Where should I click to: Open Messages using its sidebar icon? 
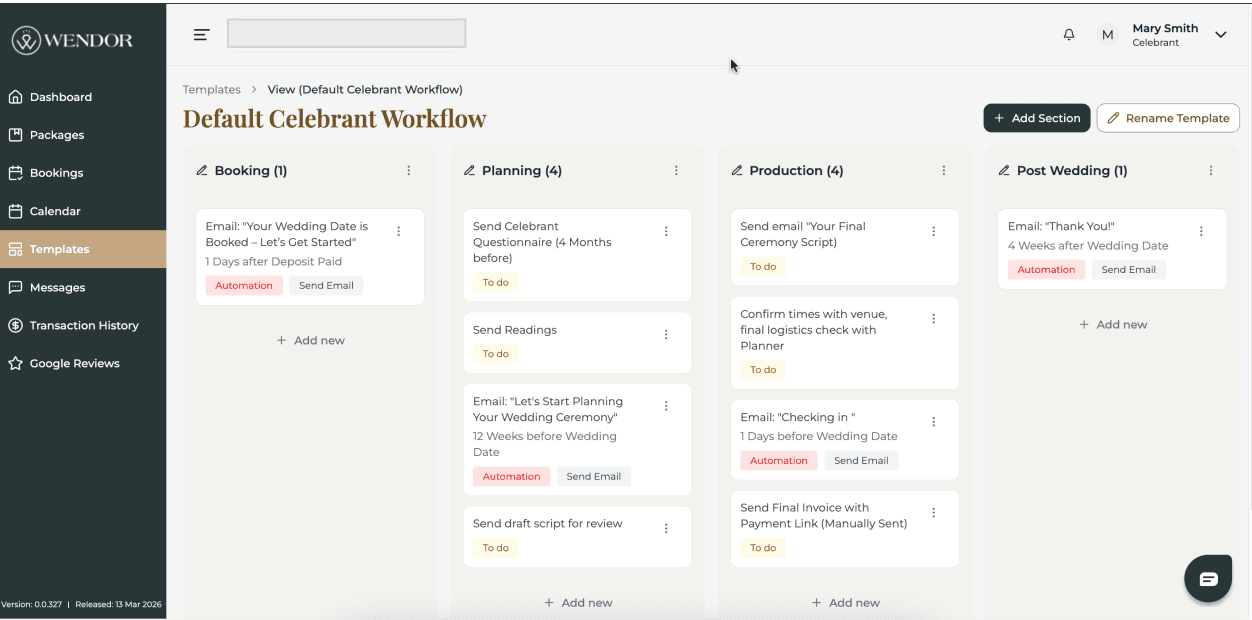click(x=14, y=287)
